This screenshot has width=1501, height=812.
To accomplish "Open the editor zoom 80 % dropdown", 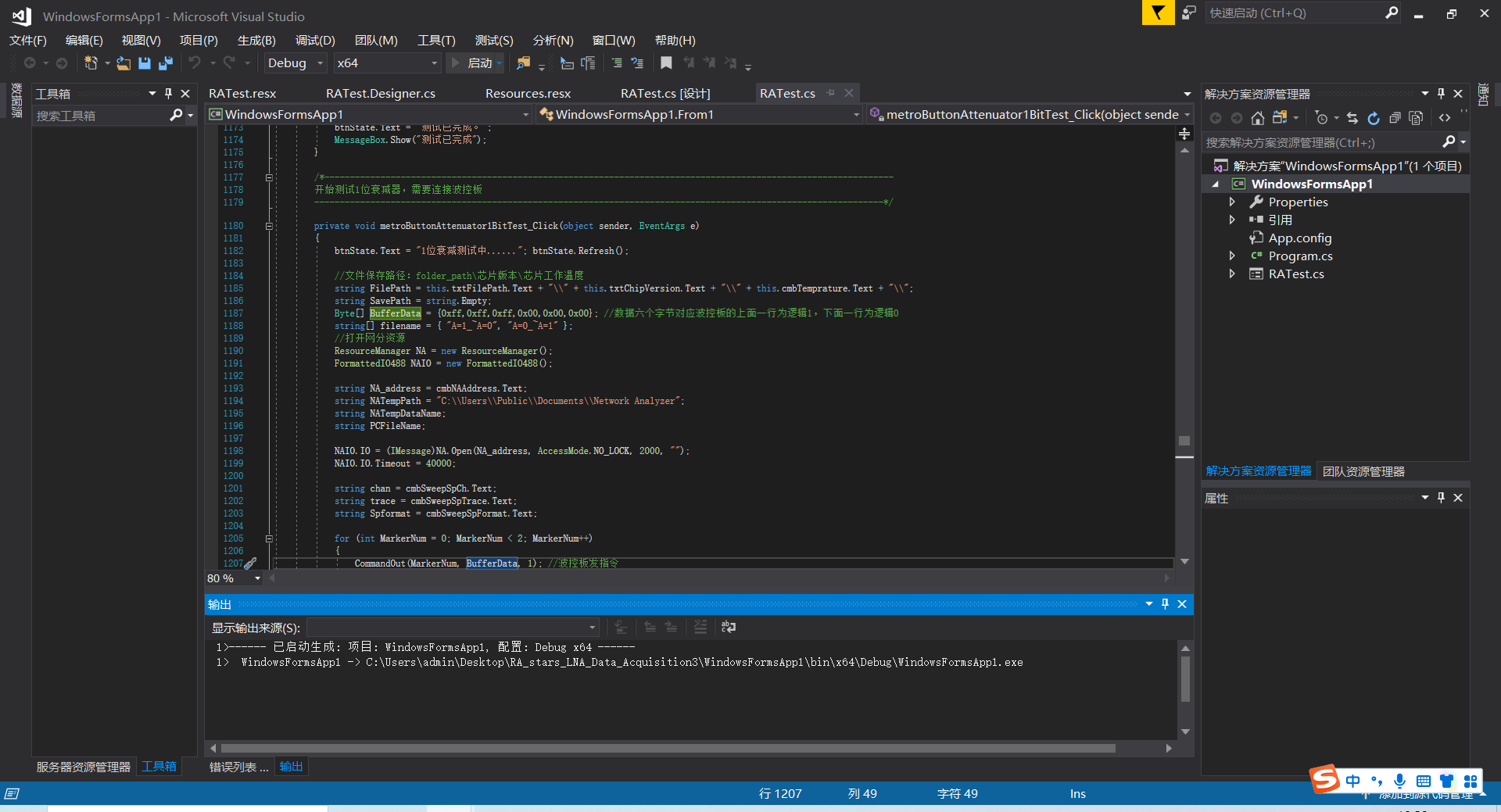I will [x=257, y=578].
